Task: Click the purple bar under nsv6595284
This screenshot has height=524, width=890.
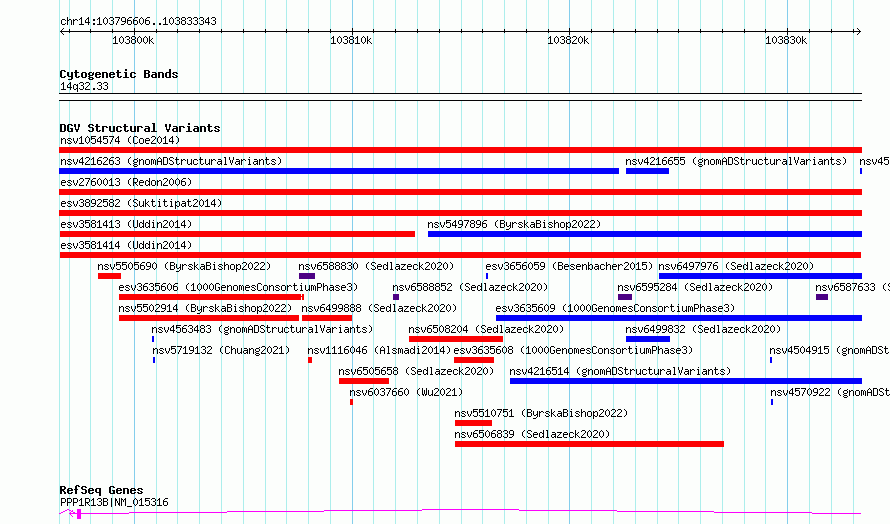Action: [x=625, y=297]
